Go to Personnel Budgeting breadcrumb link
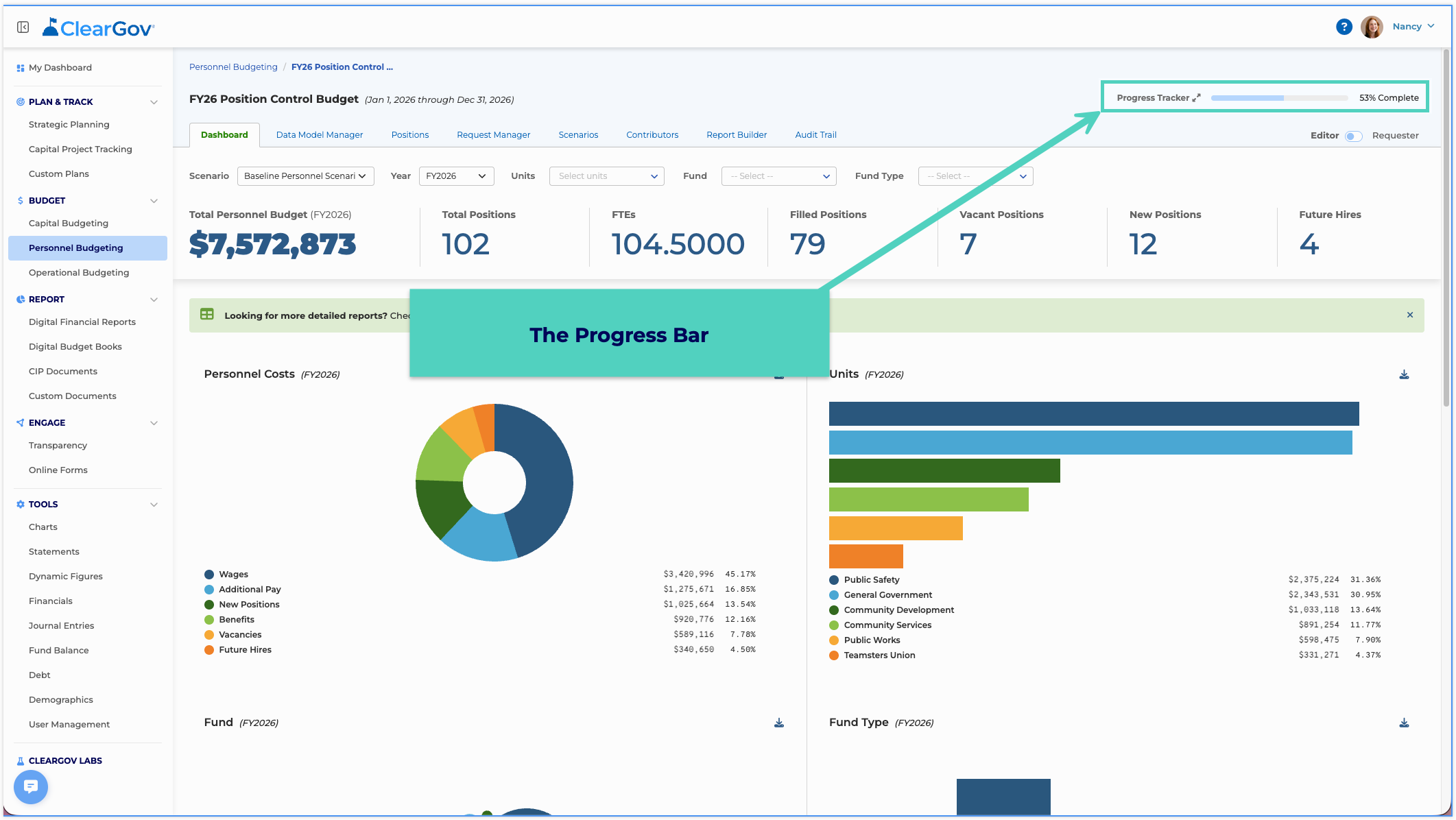This screenshot has height=820, width=1456. tap(233, 67)
